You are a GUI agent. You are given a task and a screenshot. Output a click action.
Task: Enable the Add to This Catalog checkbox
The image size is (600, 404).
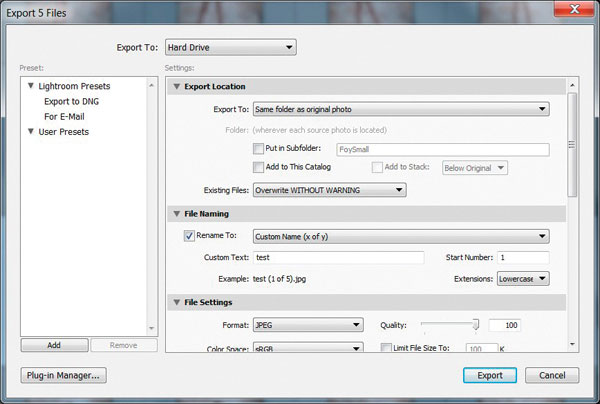point(258,167)
